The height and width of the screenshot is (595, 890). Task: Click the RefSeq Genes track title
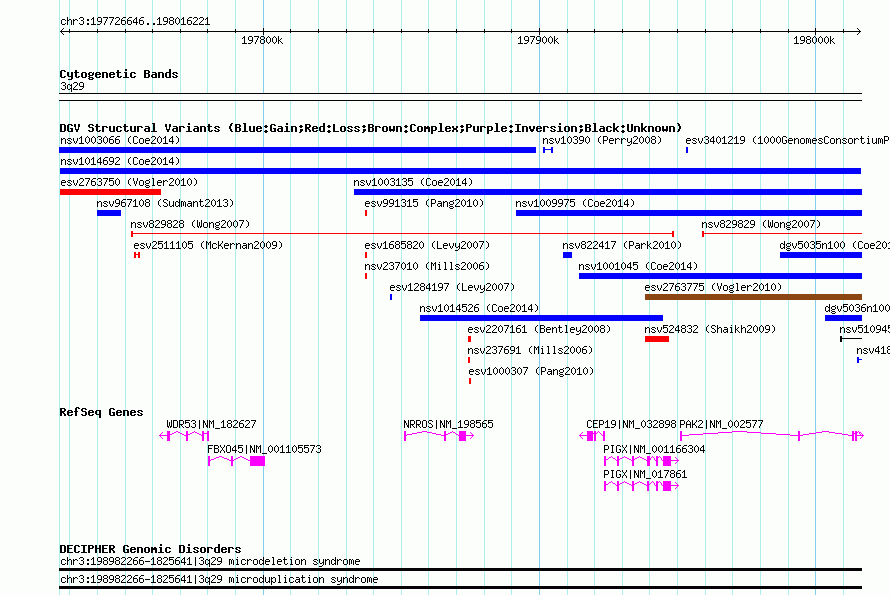point(101,412)
